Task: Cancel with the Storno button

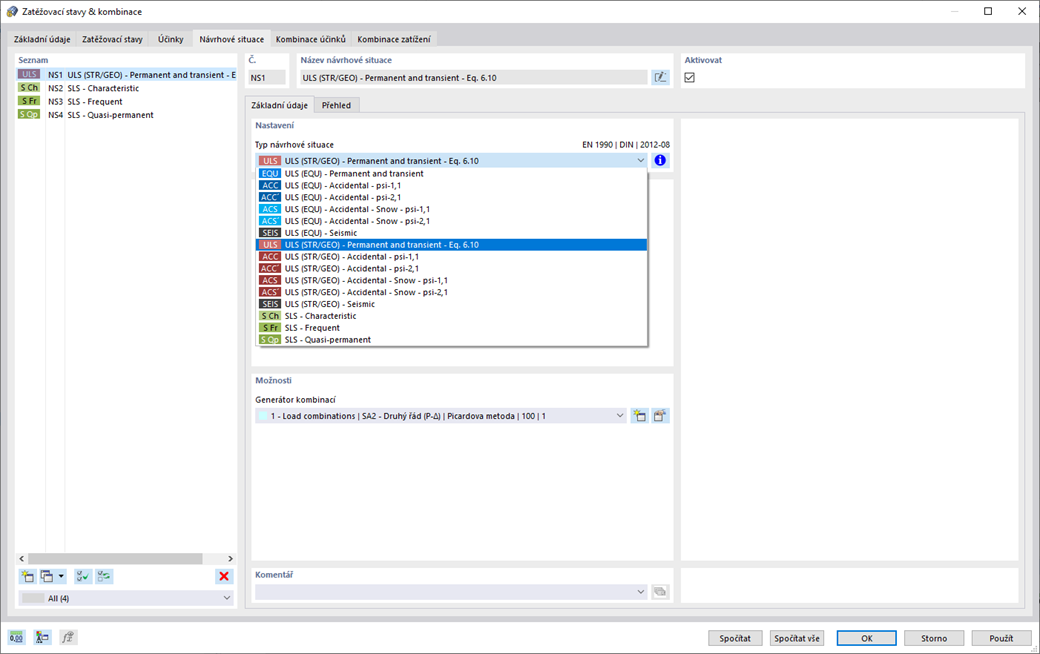Action: (934, 638)
